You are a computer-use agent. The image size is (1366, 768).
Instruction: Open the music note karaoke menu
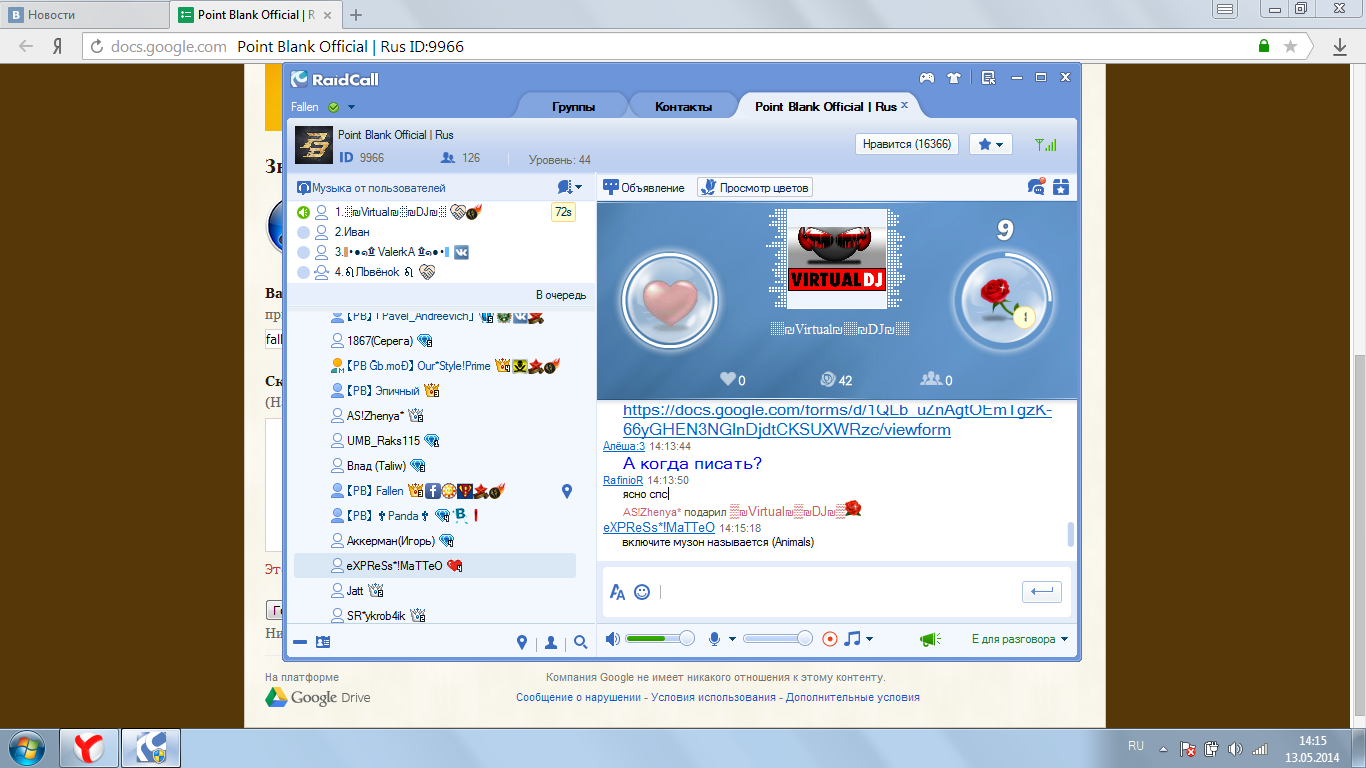(852, 638)
